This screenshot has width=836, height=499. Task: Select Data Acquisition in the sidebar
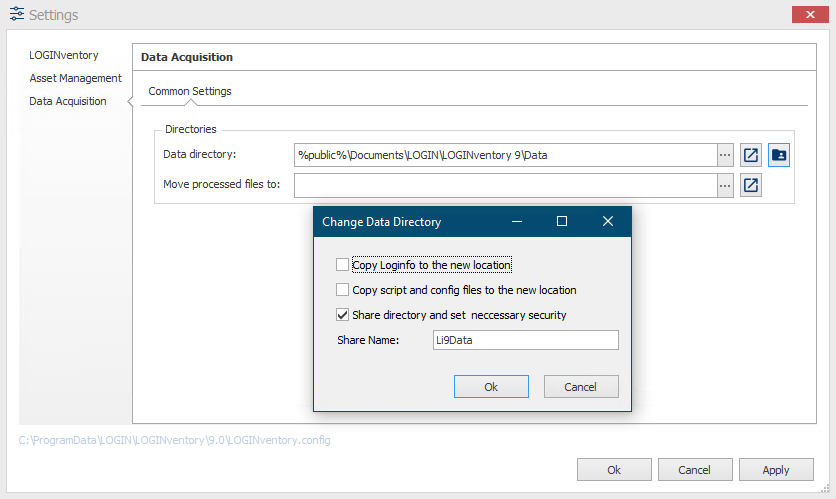pyautogui.click(x=68, y=101)
